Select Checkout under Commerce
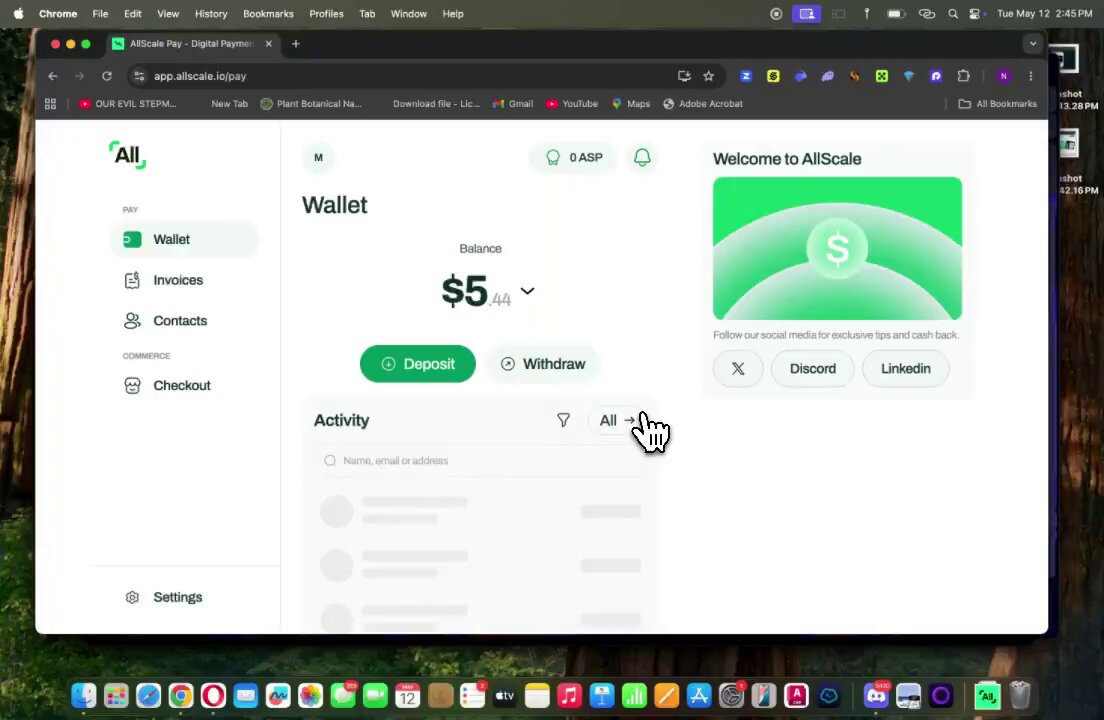This screenshot has width=1104, height=720. point(167,386)
